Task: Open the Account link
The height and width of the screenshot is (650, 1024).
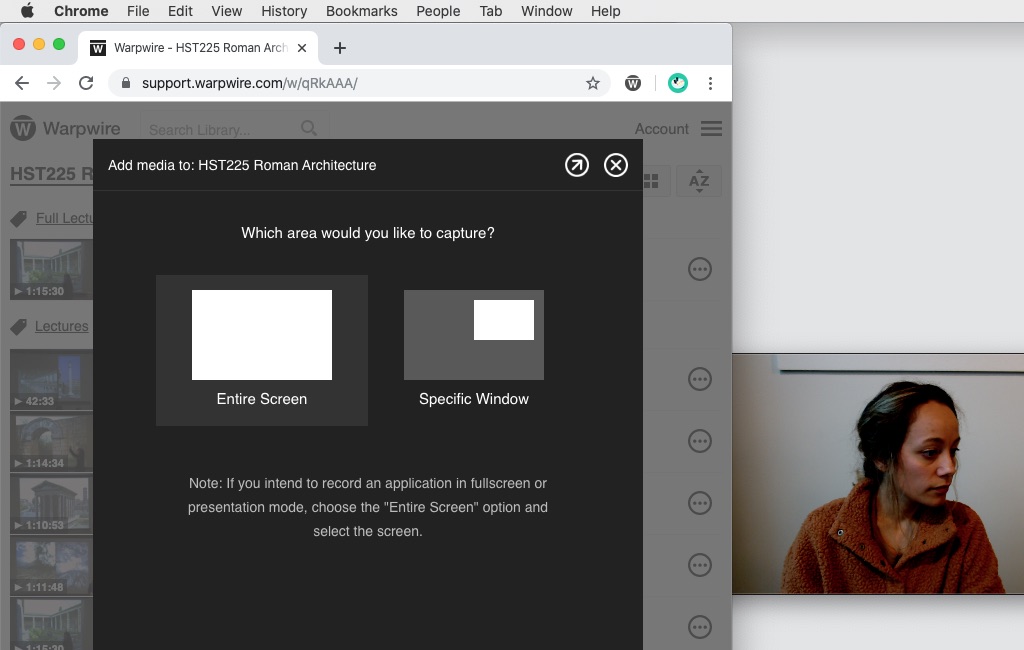Action: [662, 129]
